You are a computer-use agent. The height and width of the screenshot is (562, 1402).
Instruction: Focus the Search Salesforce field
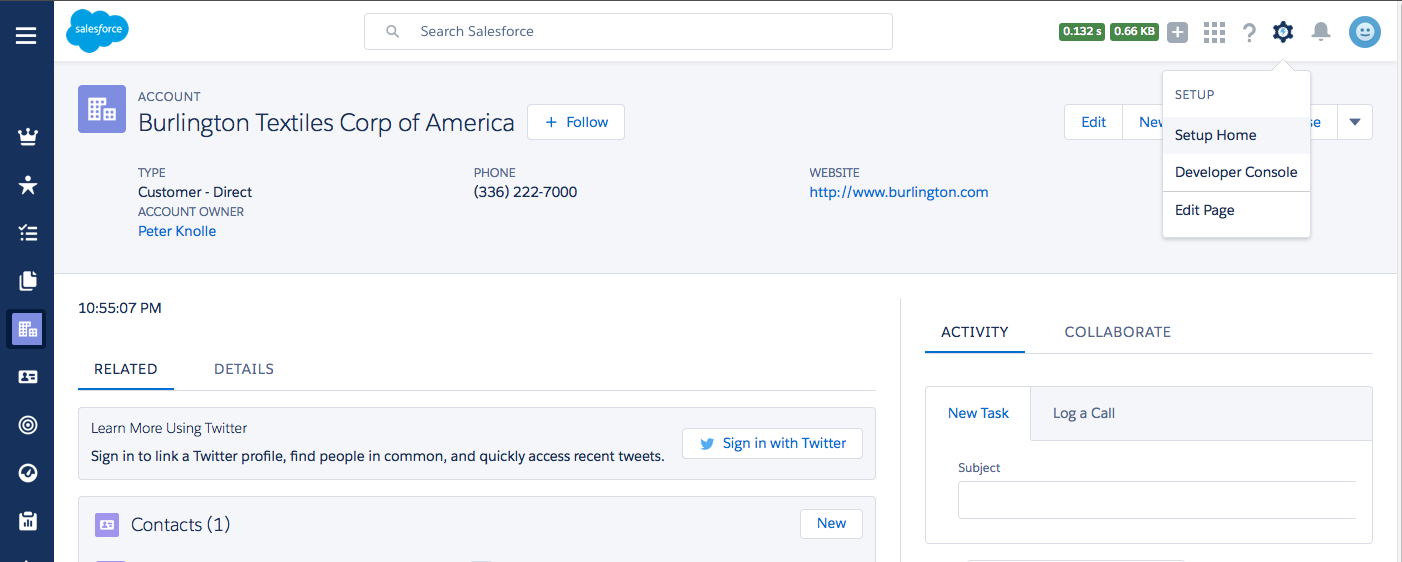[628, 31]
